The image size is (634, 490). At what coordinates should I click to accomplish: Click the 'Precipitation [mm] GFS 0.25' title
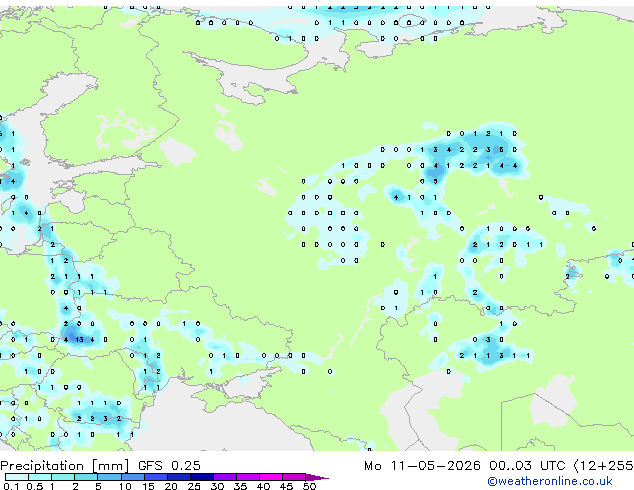[x=100, y=466]
